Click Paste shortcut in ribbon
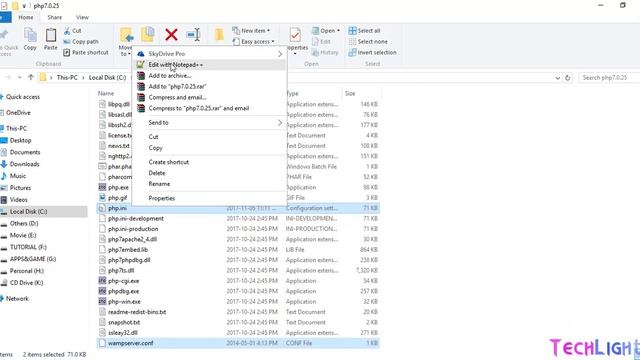The height and width of the screenshot is (360, 640). (86, 53)
